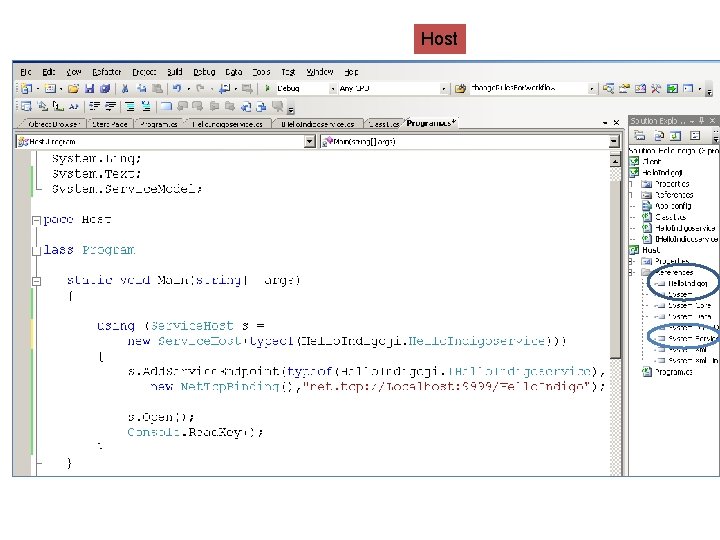Collapse Host References node in Solution Explorer
720x540 pixels.
pos(632,272)
